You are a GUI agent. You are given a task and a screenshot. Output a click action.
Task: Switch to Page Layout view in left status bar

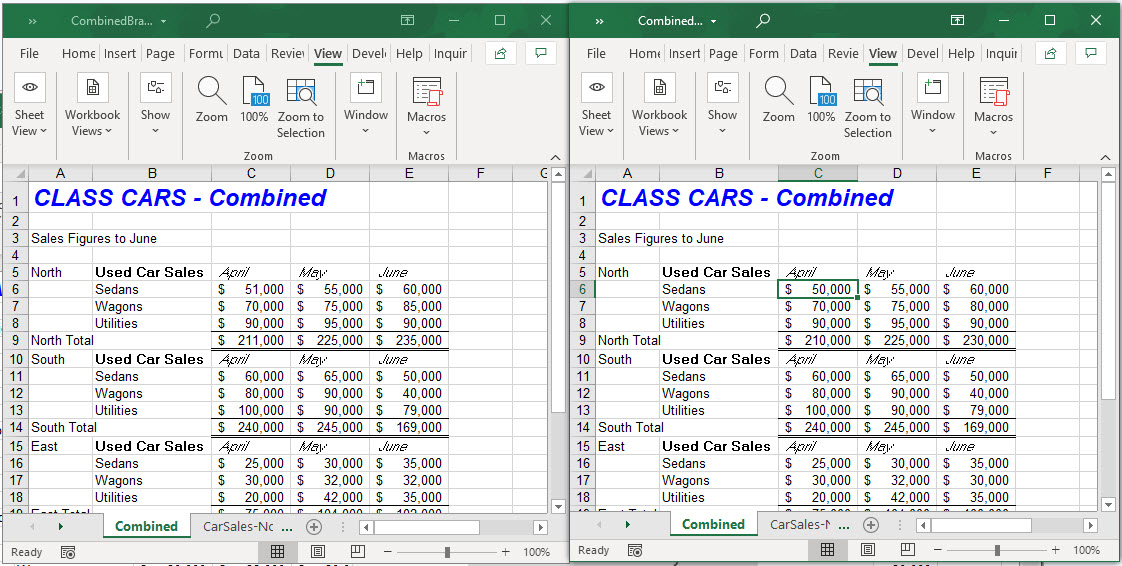coord(317,552)
